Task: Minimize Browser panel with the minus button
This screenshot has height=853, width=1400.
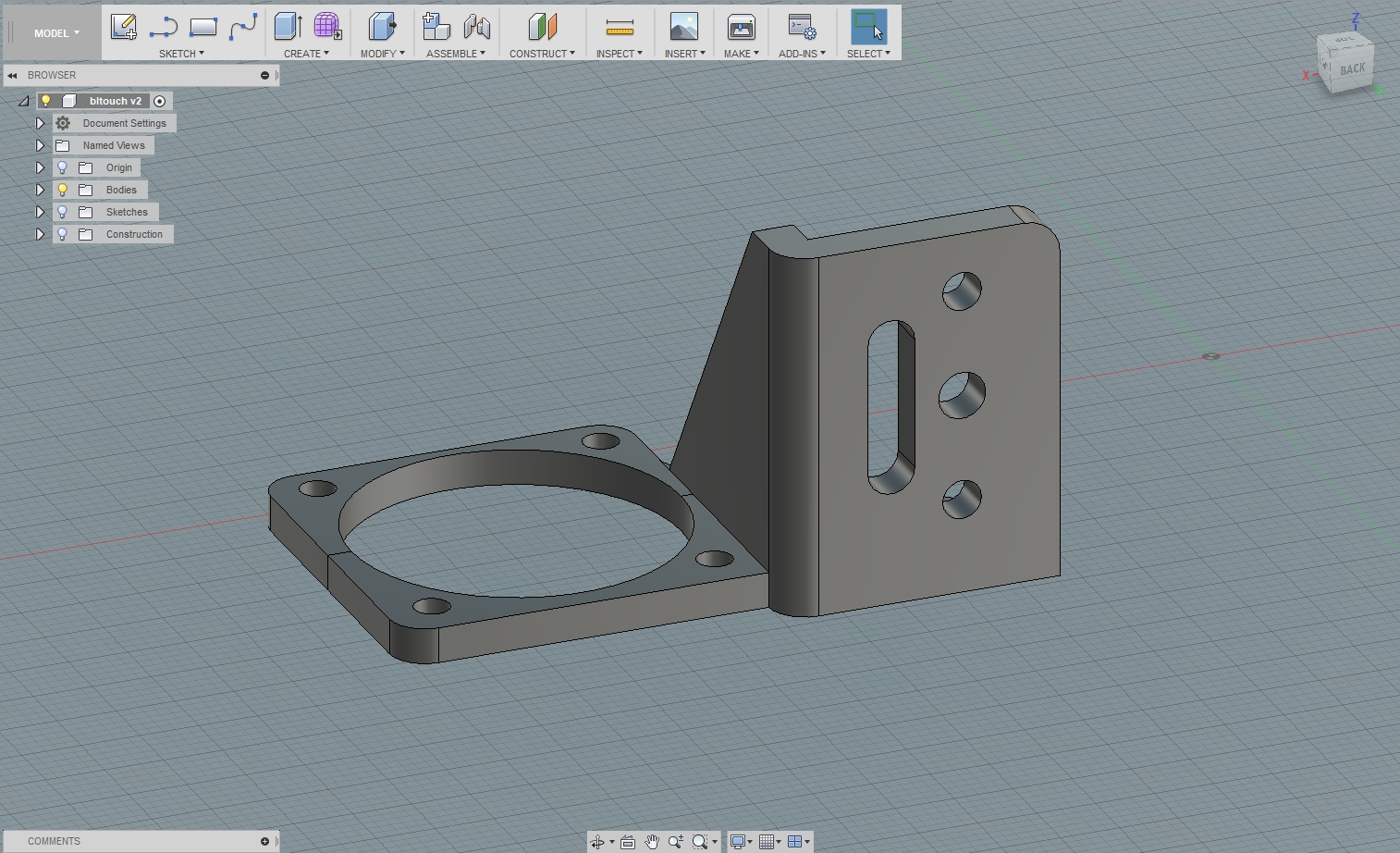Action: tap(264, 76)
